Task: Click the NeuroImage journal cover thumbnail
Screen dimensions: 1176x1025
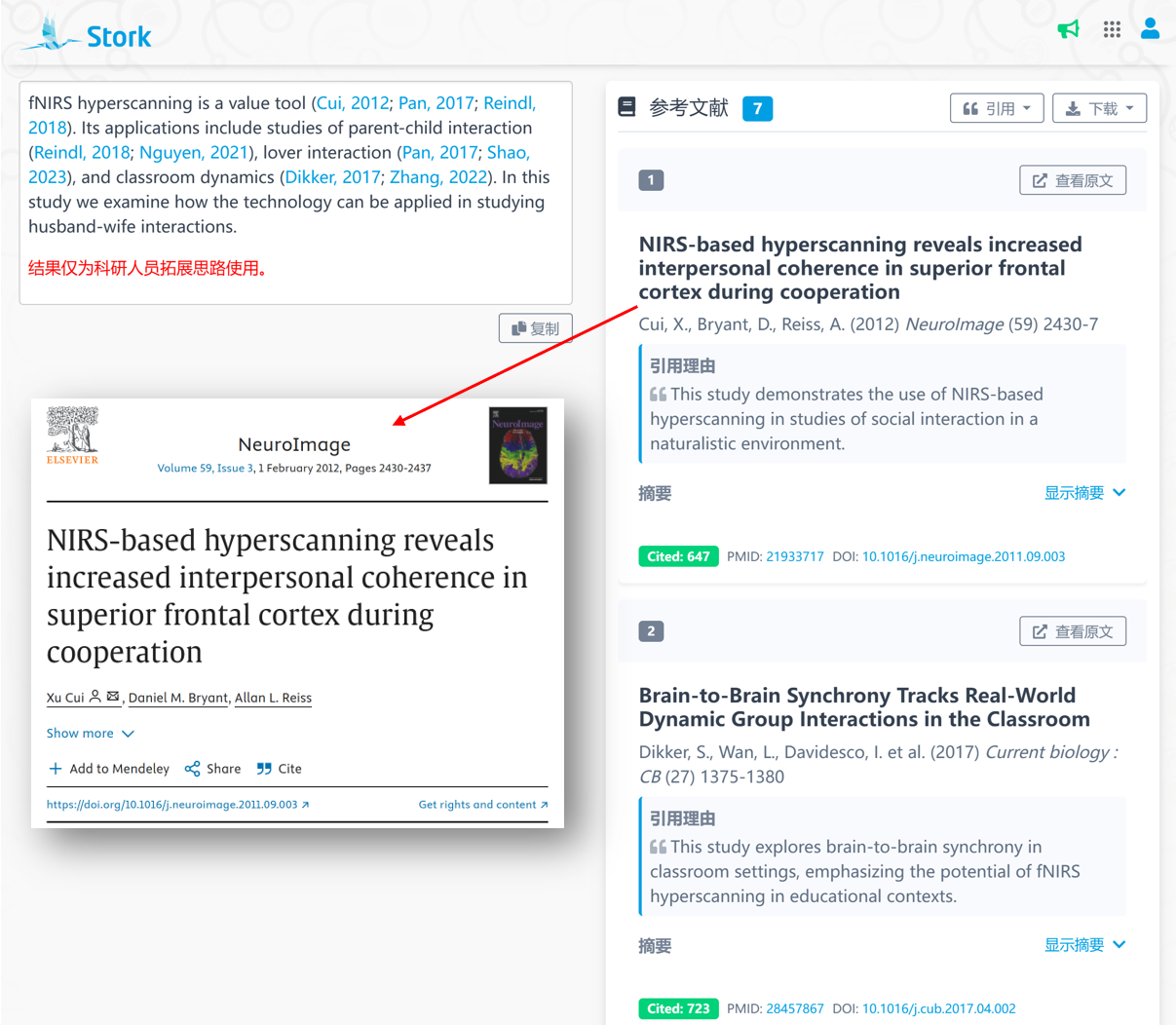Action: point(518,445)
